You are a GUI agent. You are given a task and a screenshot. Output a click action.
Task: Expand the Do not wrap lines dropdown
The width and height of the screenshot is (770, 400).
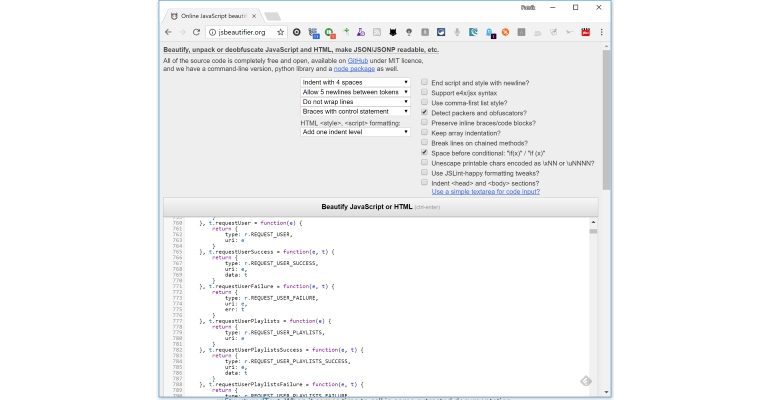point(356,102)
